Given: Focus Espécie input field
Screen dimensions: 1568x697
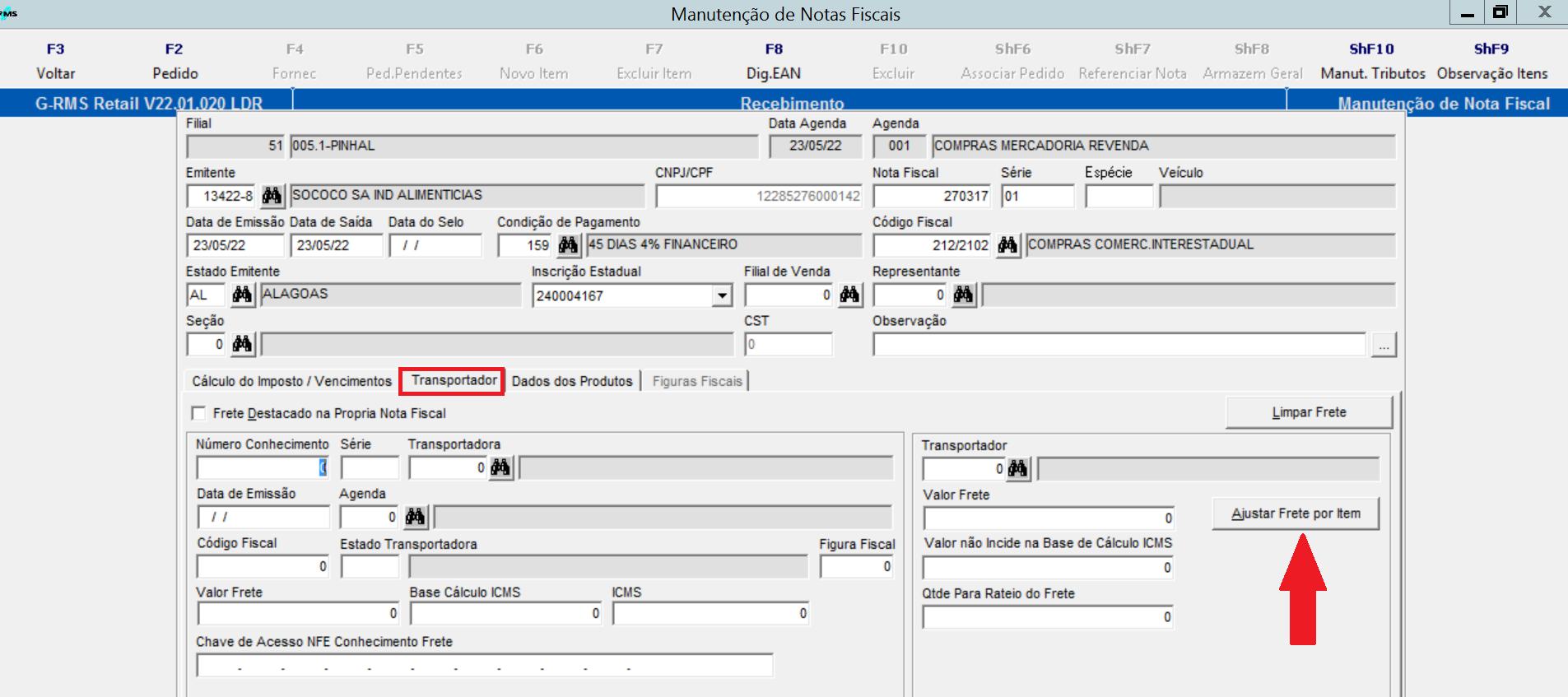Looking at the screenshot, I should (x=1119, y=196).
